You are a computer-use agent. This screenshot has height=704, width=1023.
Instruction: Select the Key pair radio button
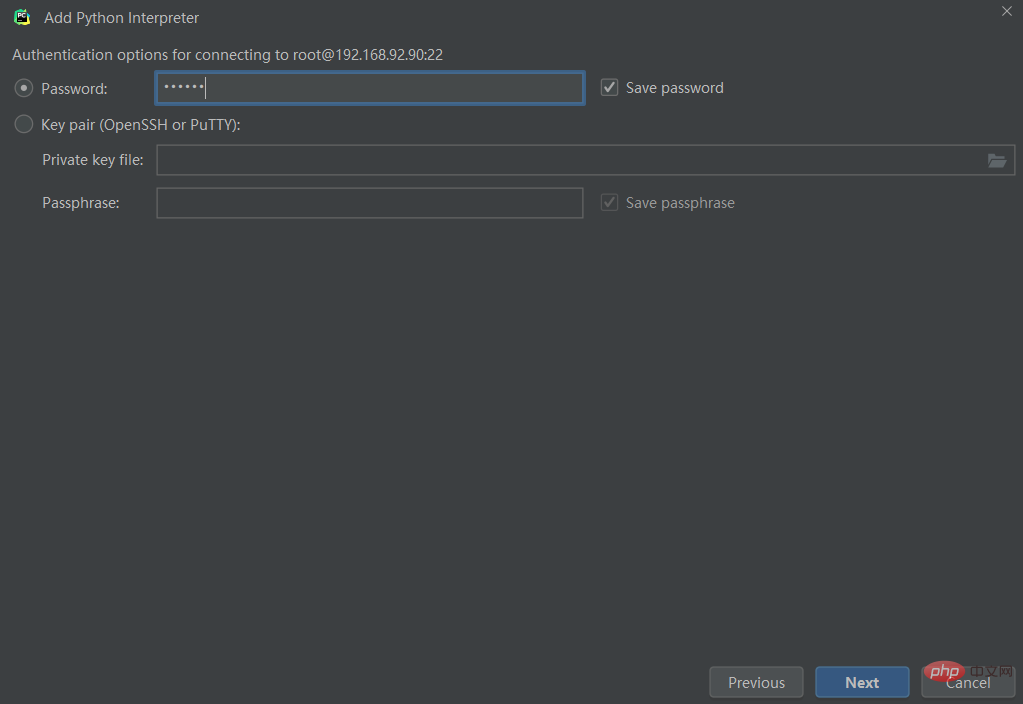point(24,124)
